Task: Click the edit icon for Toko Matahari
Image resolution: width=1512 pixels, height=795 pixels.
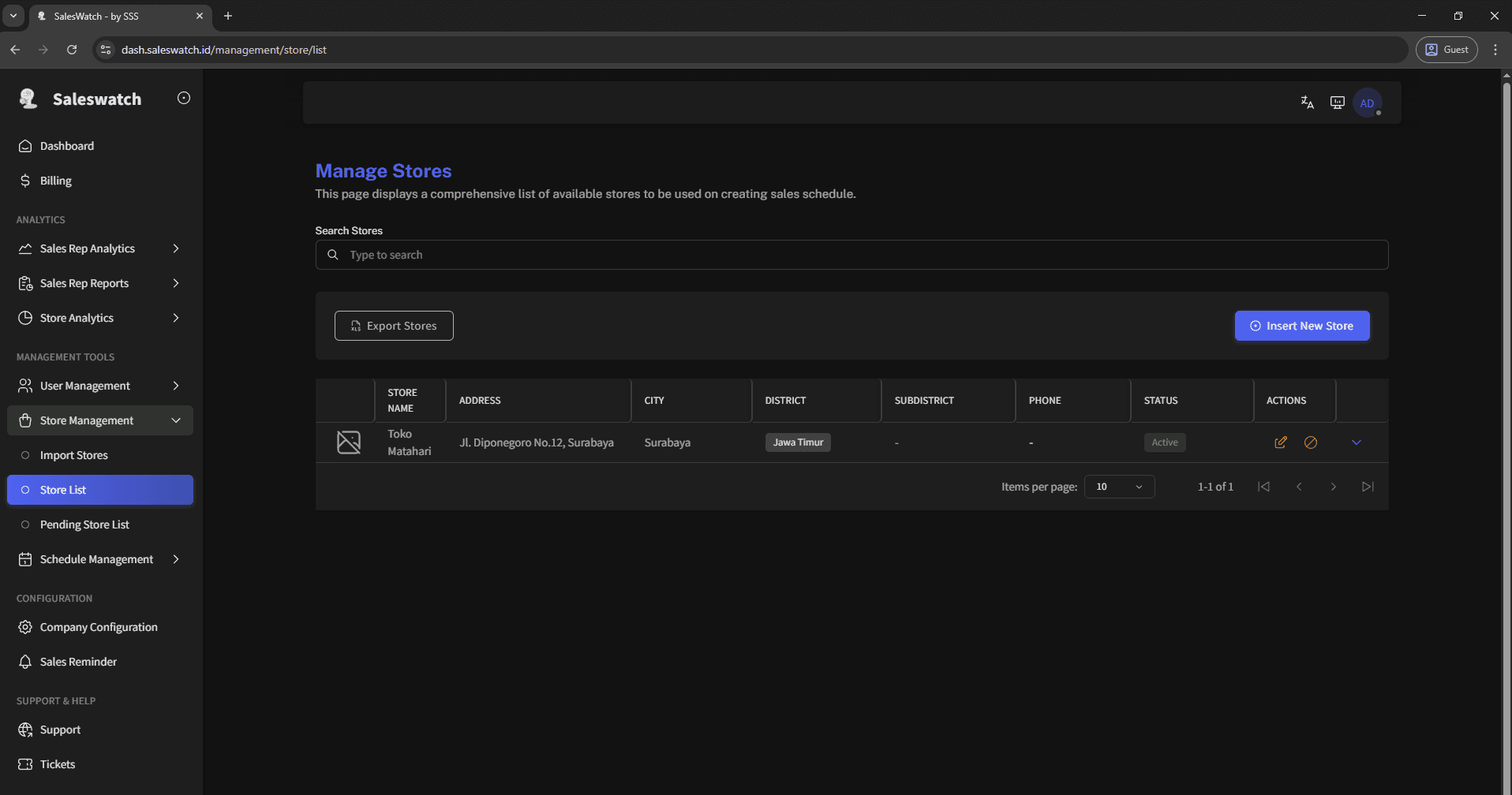Action: [x=1280, y=442]
